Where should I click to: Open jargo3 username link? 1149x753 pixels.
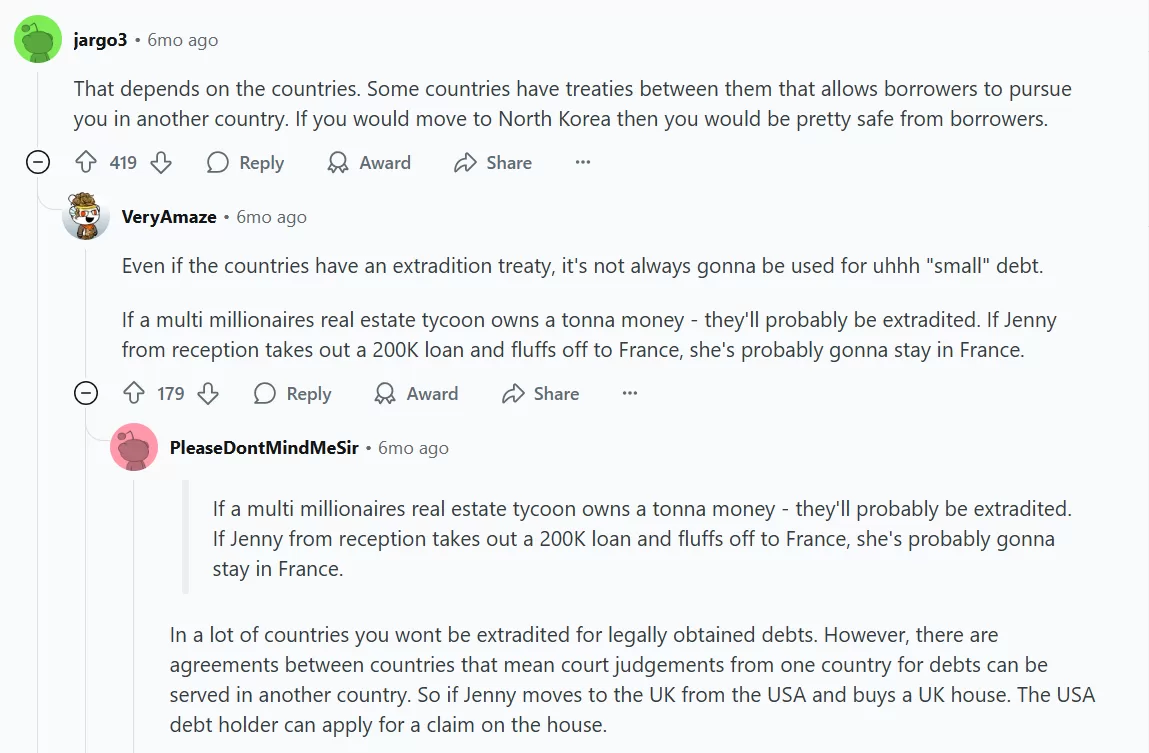click(100, 41)
